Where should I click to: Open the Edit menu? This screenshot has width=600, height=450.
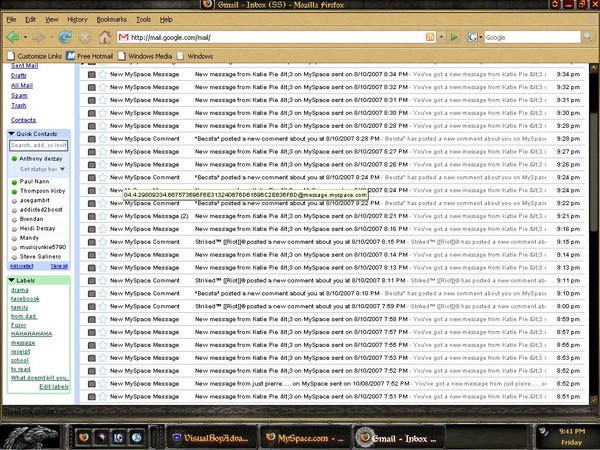(30, 20)
